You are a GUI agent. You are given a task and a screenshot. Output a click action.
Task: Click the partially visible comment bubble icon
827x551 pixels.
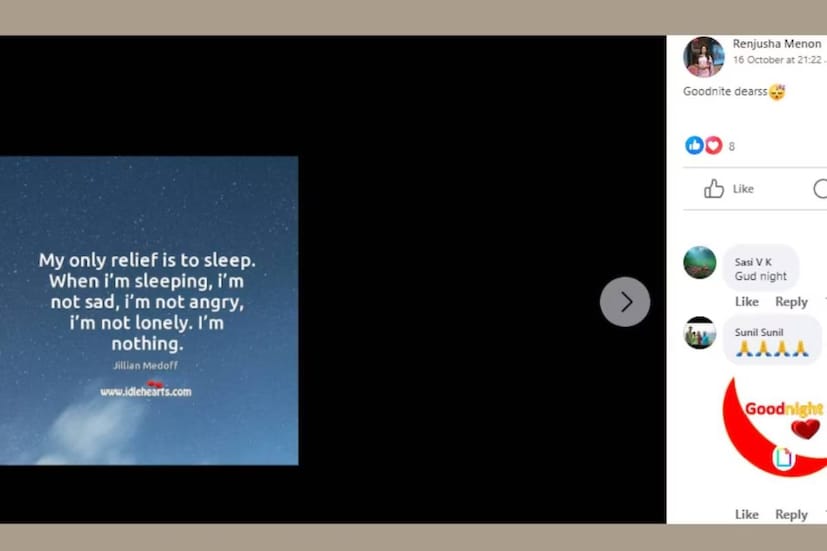tap(821, 188)
